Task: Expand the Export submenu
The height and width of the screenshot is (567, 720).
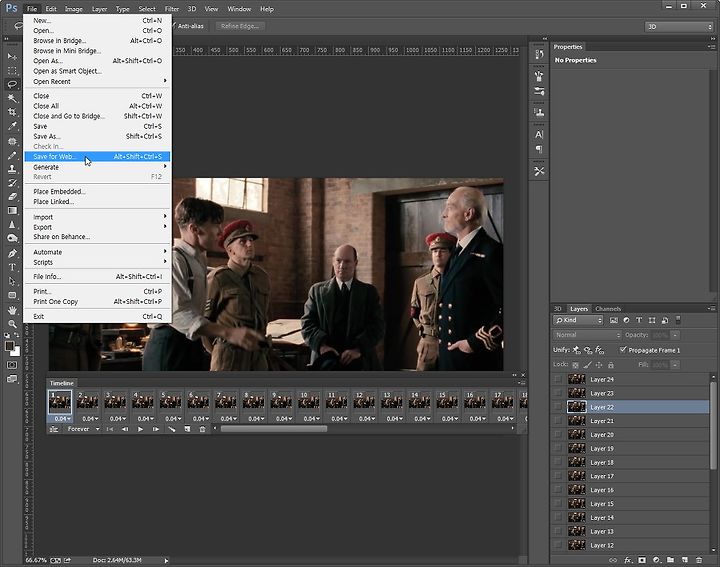Action: (97, 227)
